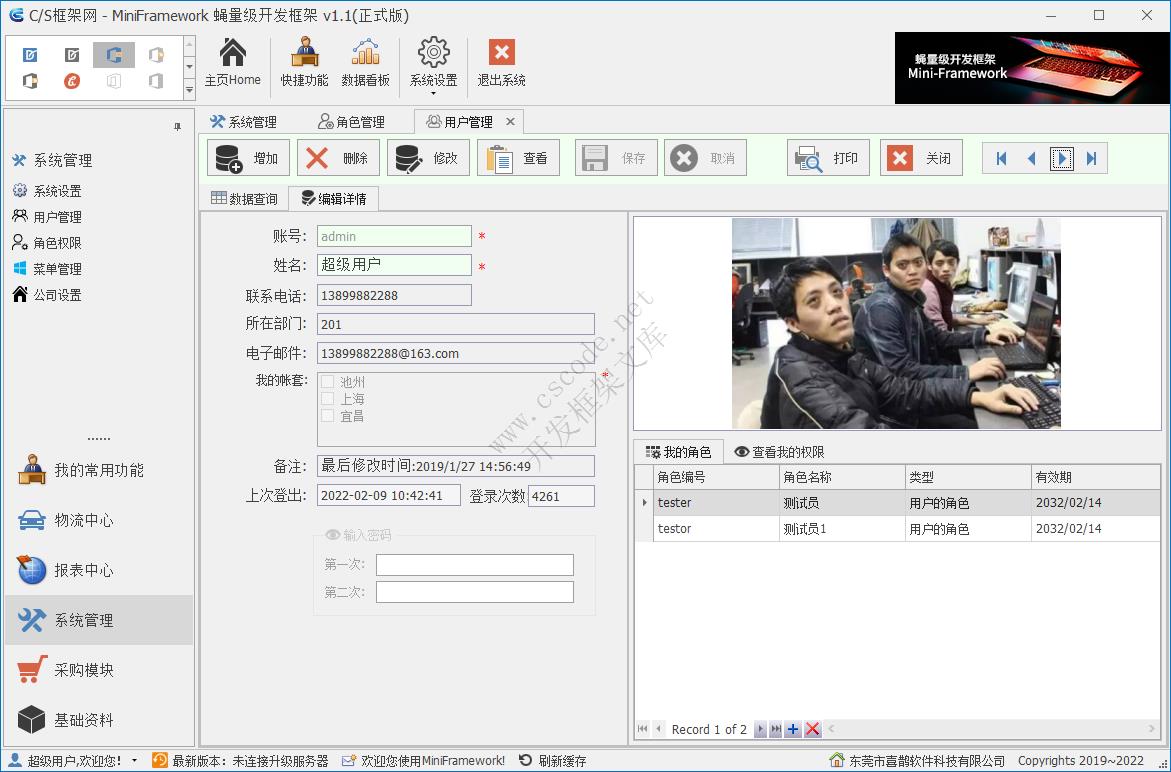Click inside the 联系电话 input field
Viewport: 1171px width, 772px height.
[x=393, y=294]
